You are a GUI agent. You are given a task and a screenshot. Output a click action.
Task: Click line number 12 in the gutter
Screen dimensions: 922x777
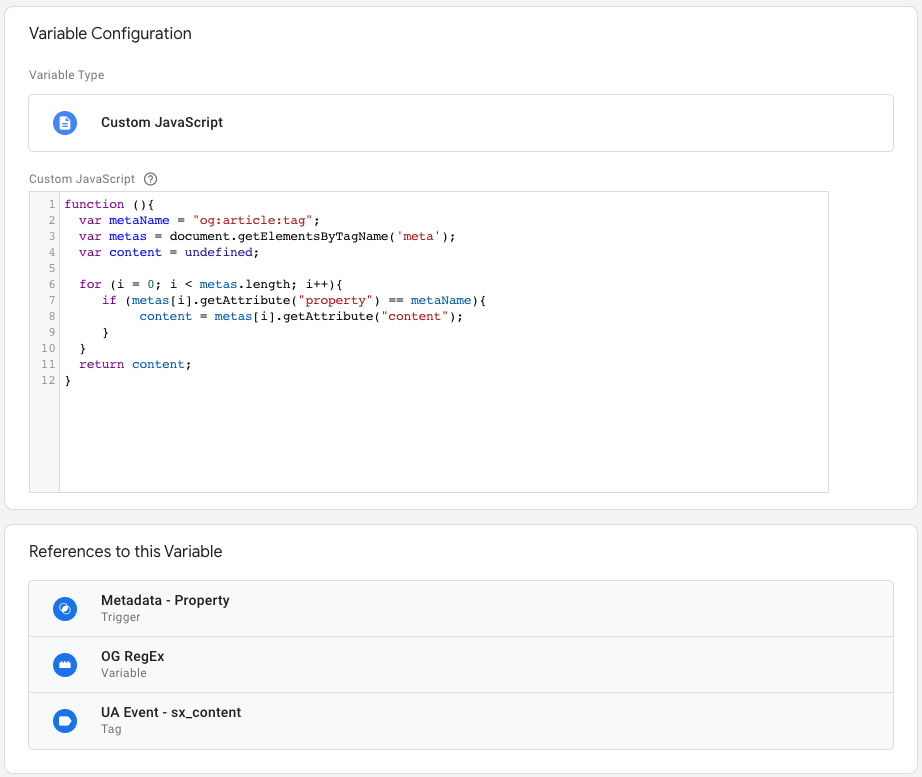pos(48,380)
